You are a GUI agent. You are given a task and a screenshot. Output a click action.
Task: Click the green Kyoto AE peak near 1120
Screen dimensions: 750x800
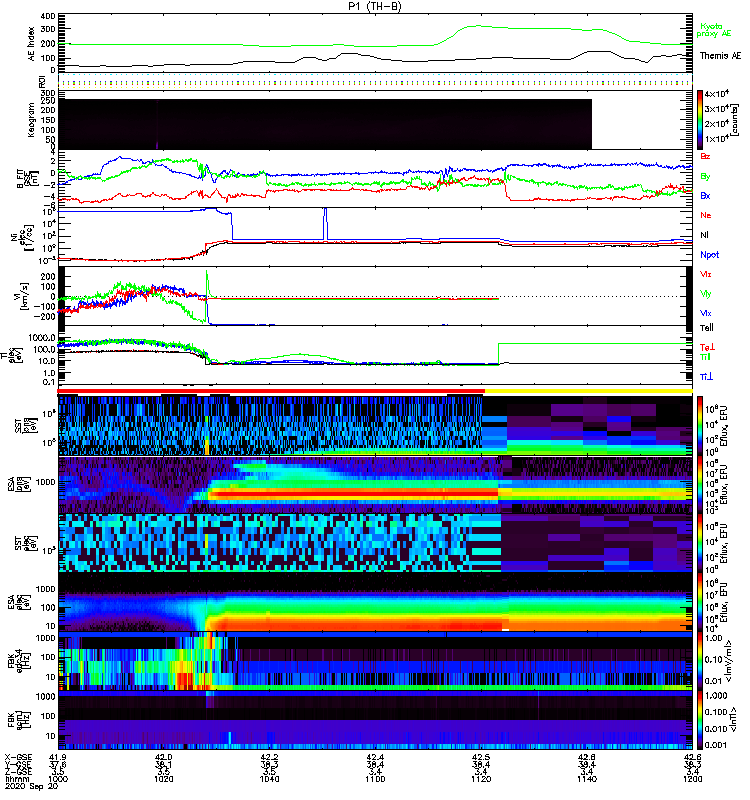point(476,26)
